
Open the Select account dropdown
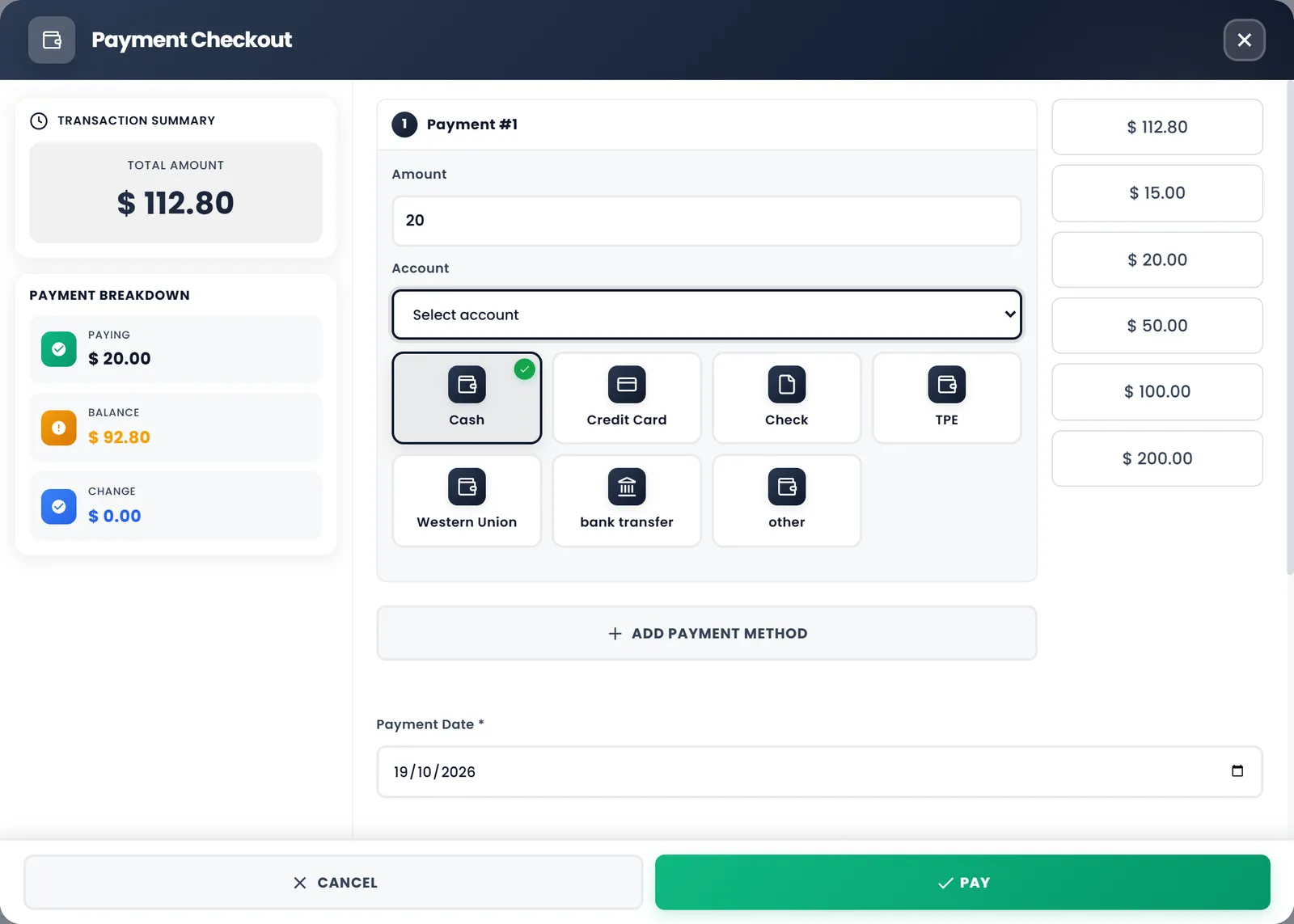[x=707, y=314]
